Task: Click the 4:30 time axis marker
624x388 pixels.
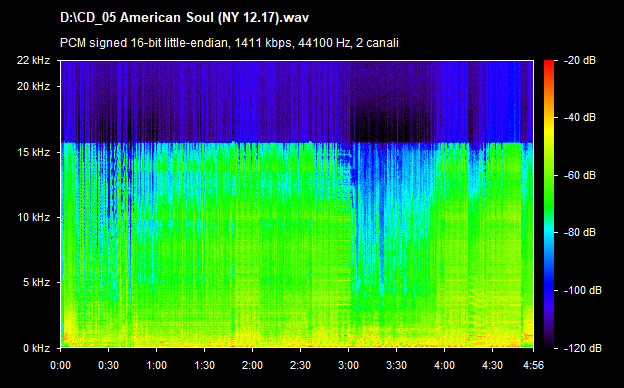Action: [492, 365]
